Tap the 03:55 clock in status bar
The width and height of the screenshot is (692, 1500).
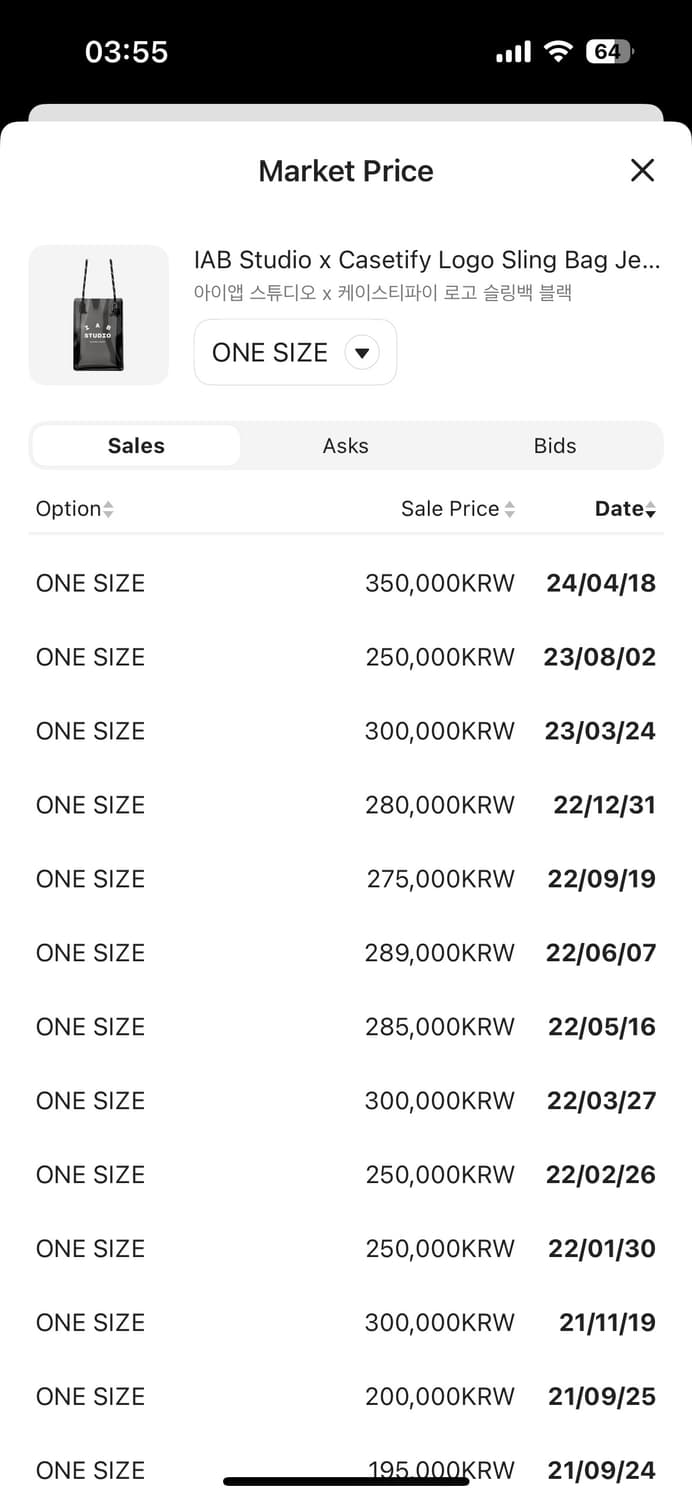coord(126,52)
